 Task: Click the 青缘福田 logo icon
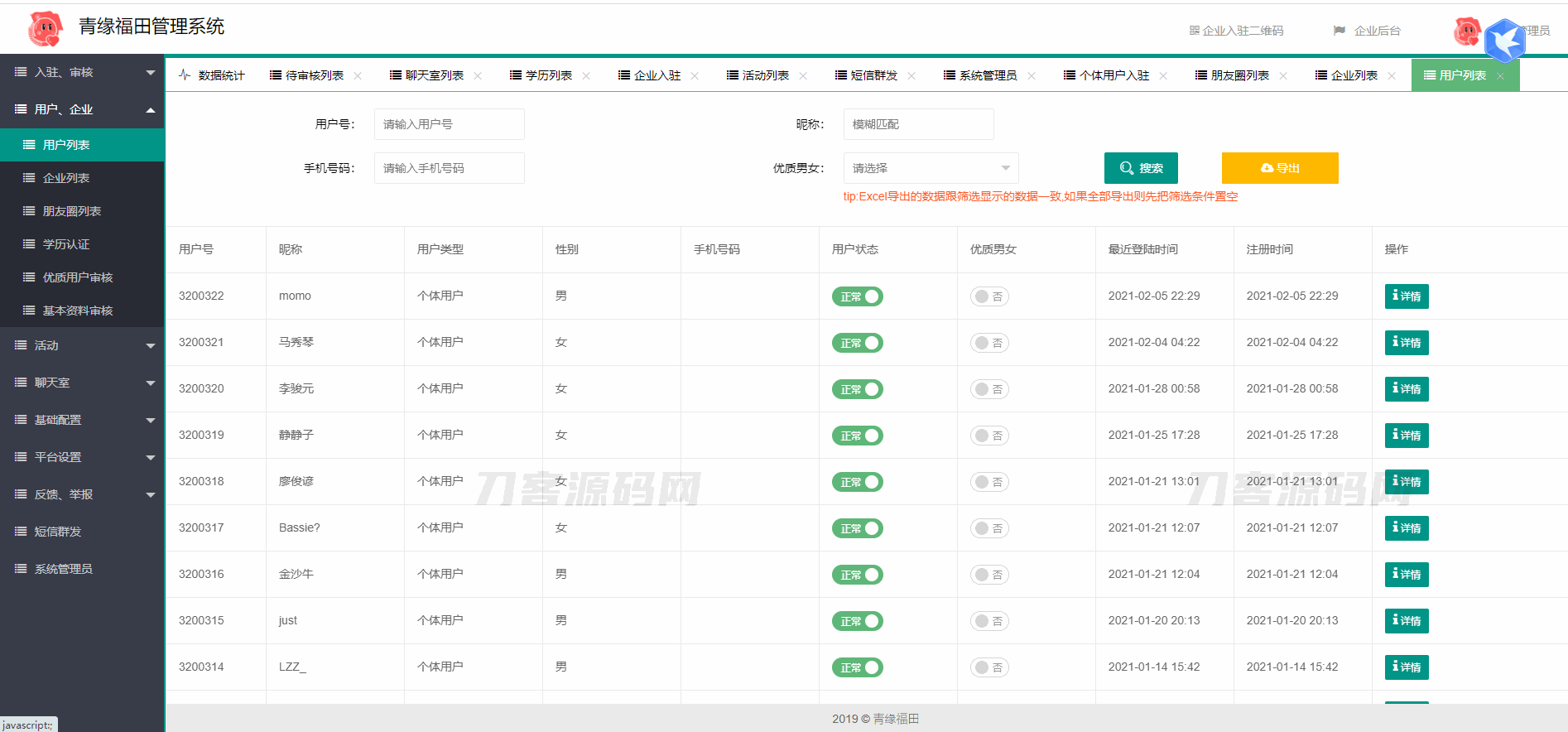click(x=46, y=29)
